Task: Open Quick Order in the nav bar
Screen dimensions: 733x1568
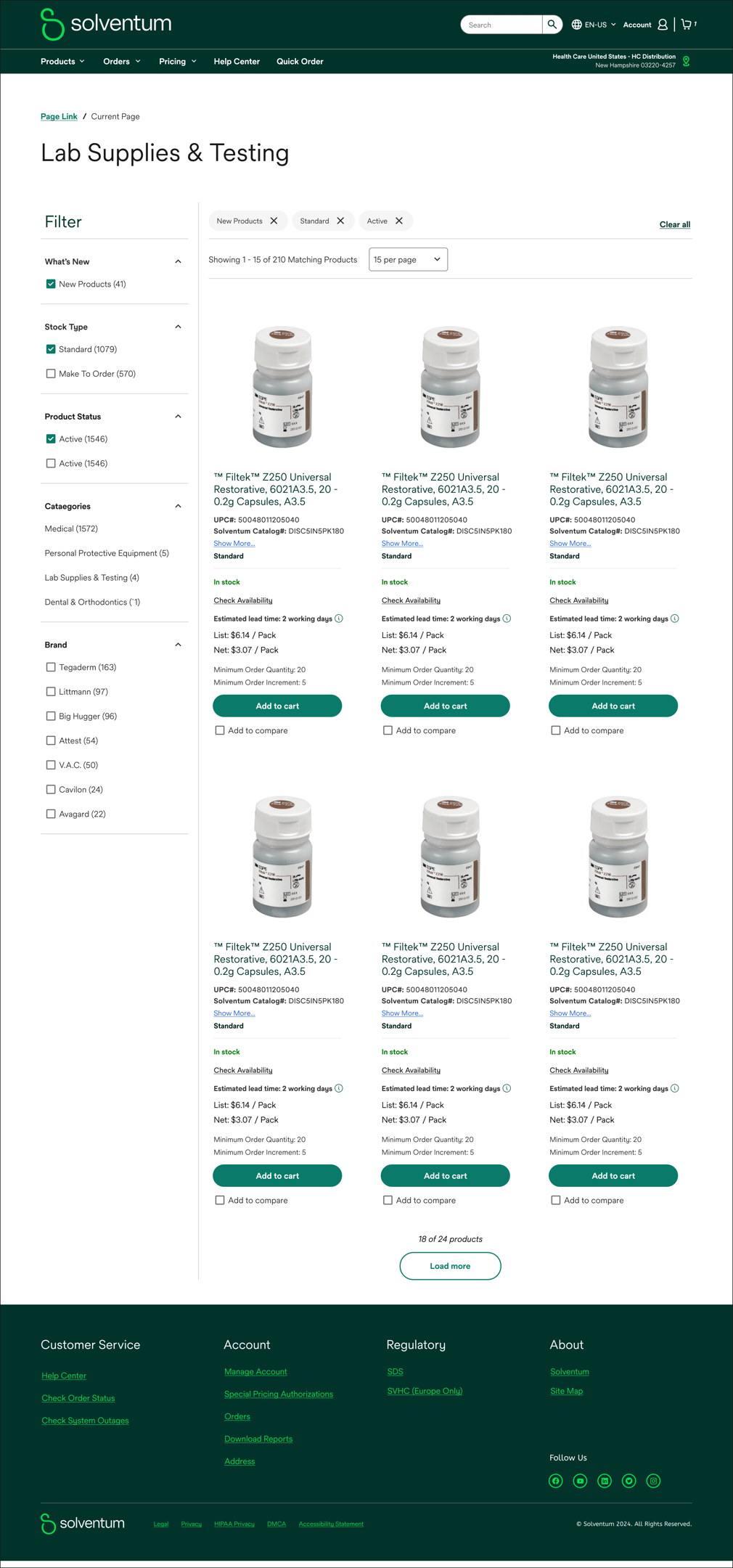Action: coord(300,62)
